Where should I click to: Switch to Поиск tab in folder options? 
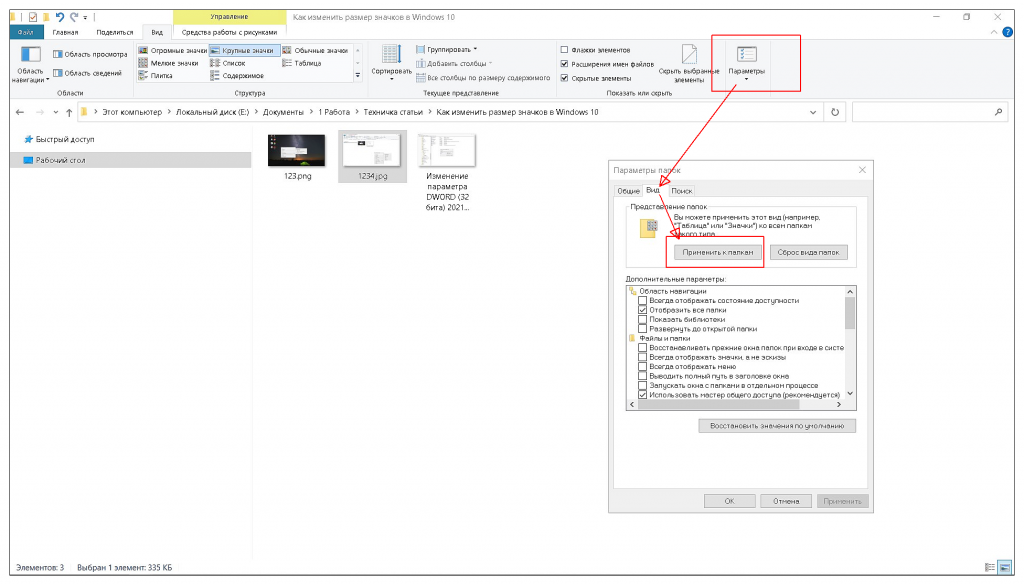pyautogui.click(x=681, y=190)
